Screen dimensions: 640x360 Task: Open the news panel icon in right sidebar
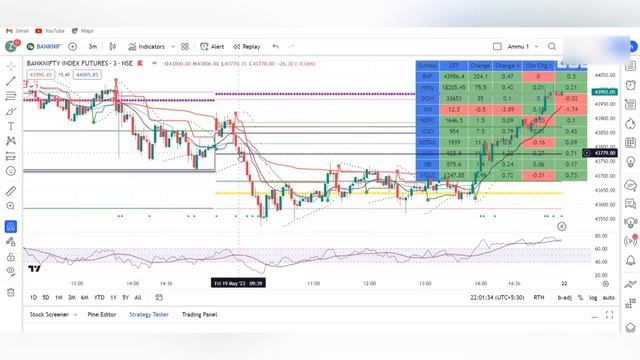[631, 104]
